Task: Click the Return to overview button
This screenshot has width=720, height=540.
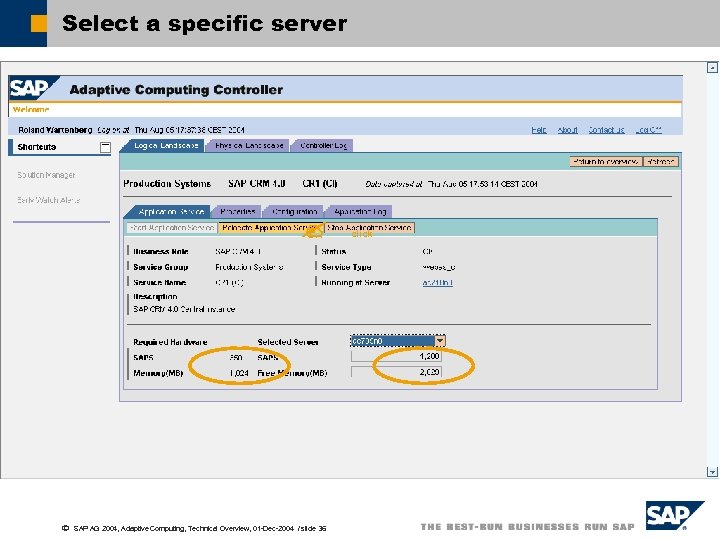Action: (606, 162)
